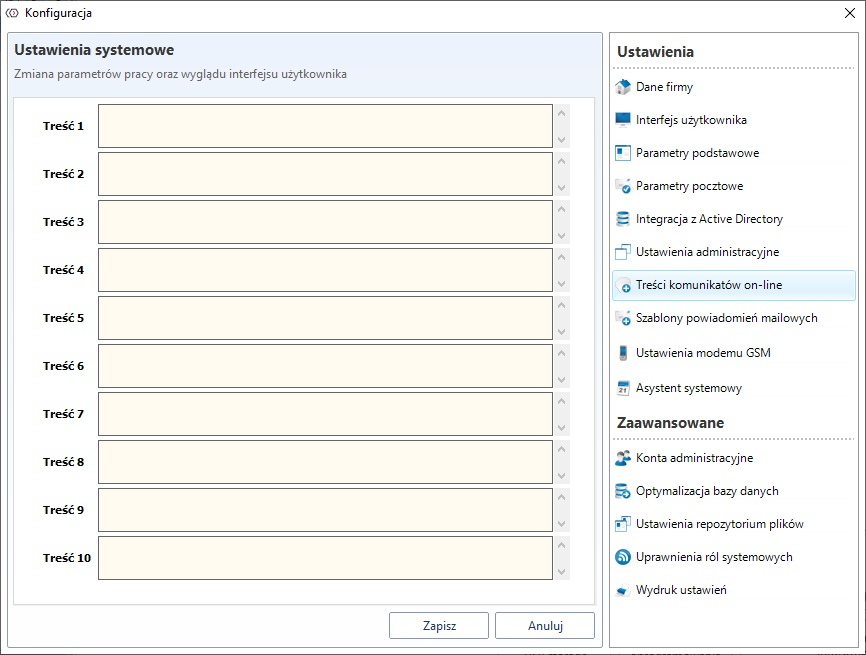Image resolution: width=866 pixels, height=655 pixels.
Task: Click the Asystent systemowy calendar icon
Action: [623, 388]
